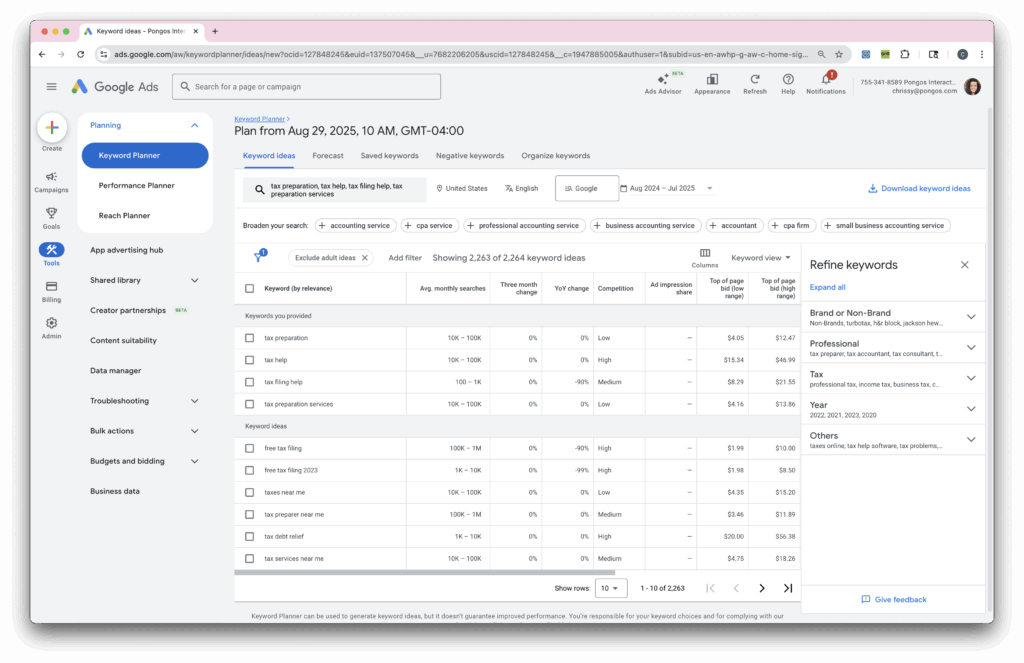Screen dimensions: 1024x663
Task: Open browser extensions puzzle icon
Action: point(904,54)
